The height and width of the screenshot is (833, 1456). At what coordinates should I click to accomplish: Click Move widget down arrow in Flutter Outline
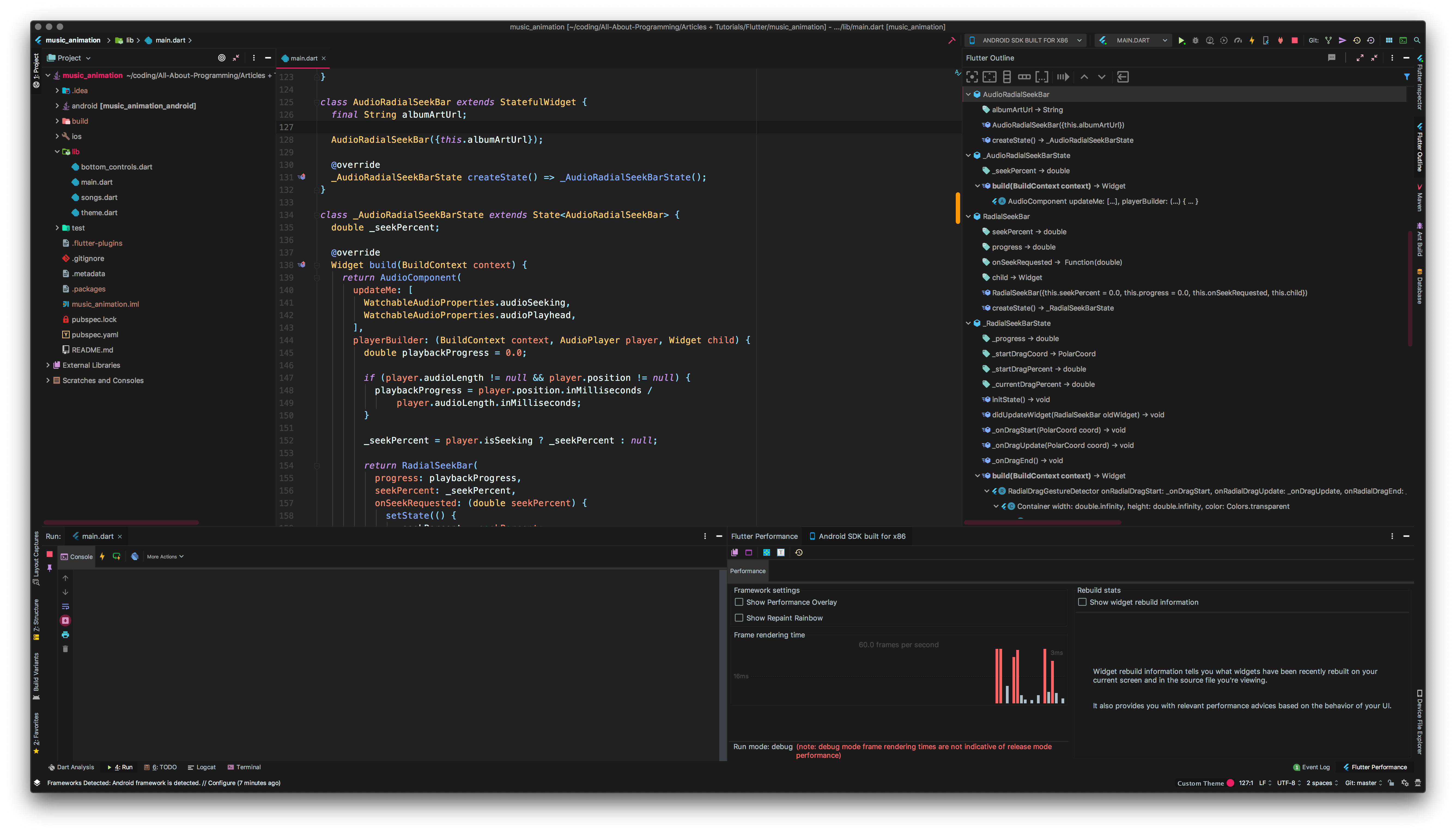pos(1101,77)
